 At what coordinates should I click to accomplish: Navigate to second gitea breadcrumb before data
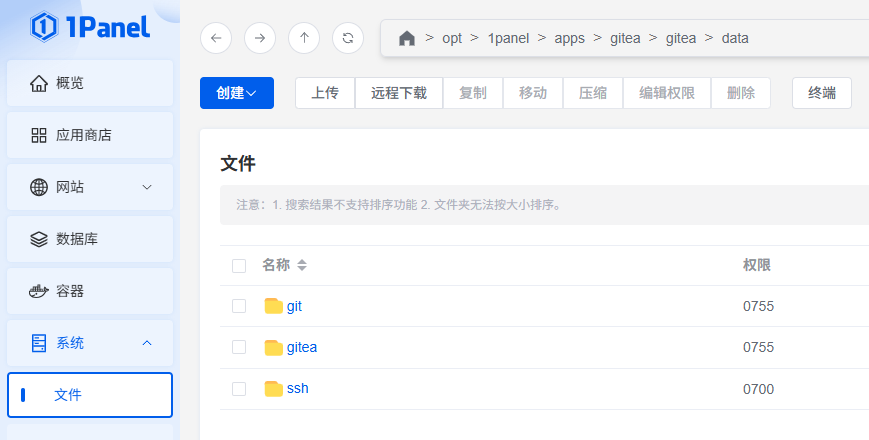[681, 38]
